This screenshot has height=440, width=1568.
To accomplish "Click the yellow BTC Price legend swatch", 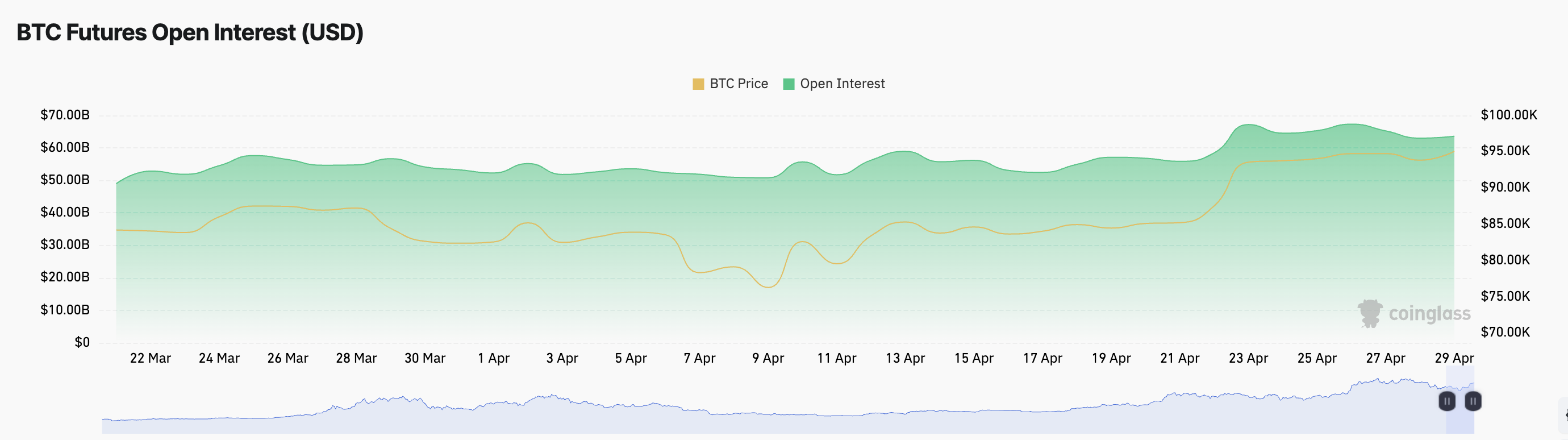I will 698,84.
